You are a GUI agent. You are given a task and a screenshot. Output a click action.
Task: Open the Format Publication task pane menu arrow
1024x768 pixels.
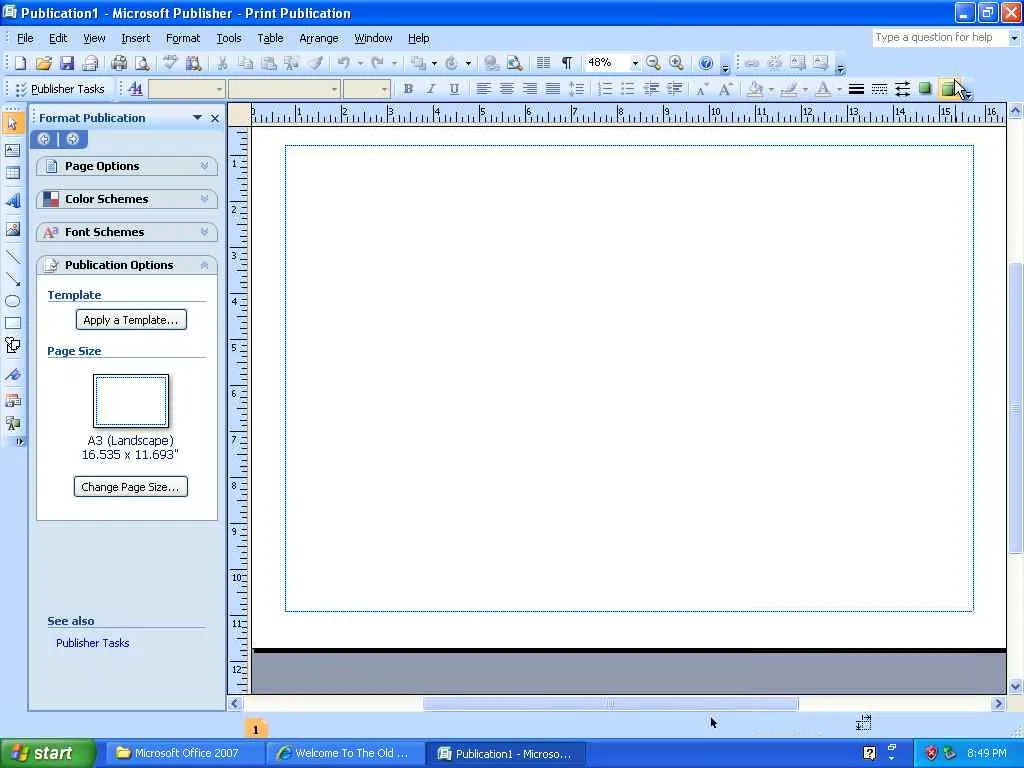197,118
